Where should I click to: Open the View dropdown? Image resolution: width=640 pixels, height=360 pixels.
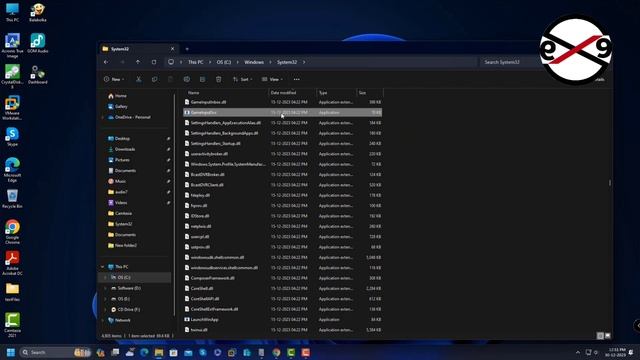(x=272, y=79)
